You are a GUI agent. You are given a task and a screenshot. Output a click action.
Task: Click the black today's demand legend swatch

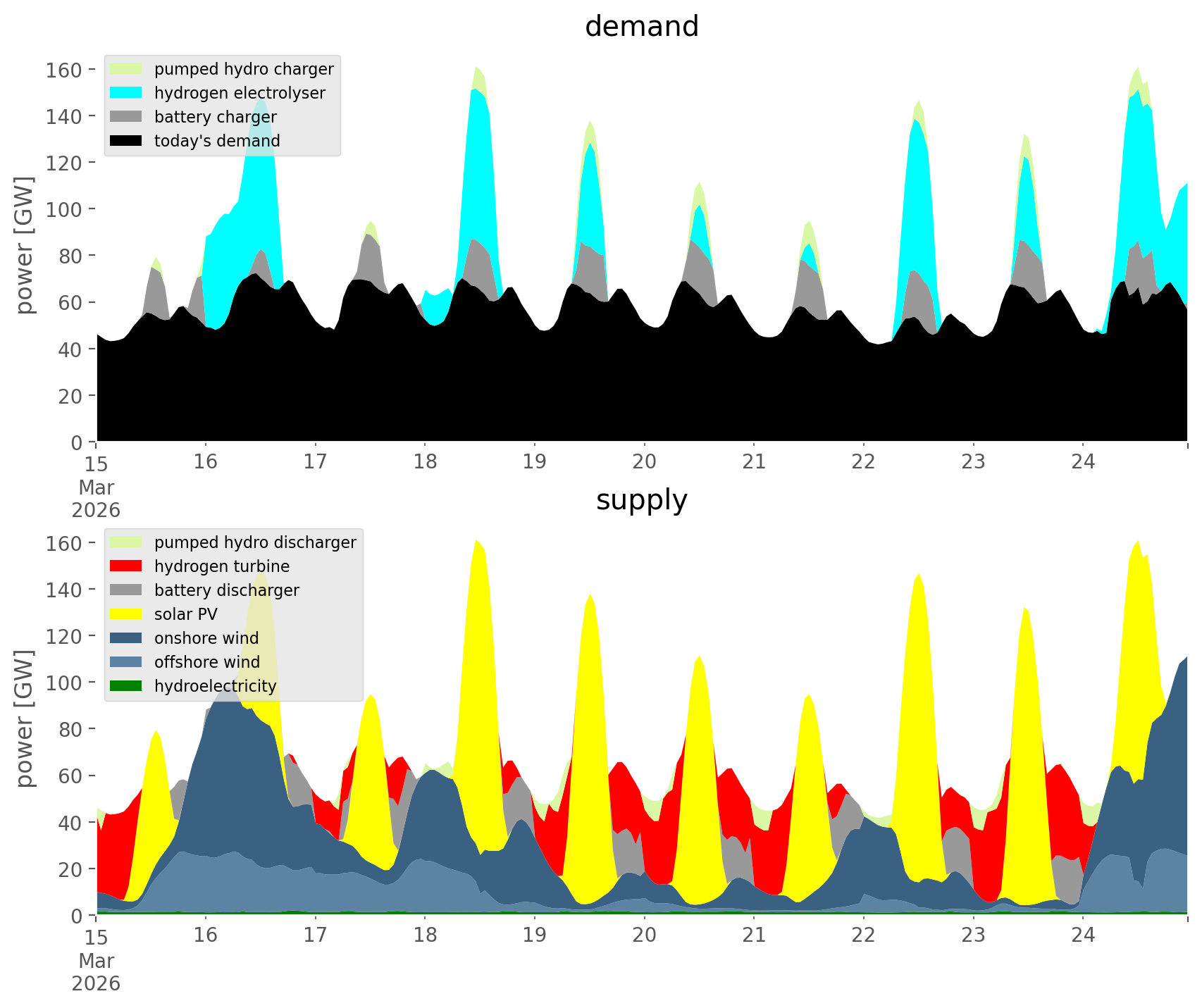pyautogui.click(x=125, y=141)
